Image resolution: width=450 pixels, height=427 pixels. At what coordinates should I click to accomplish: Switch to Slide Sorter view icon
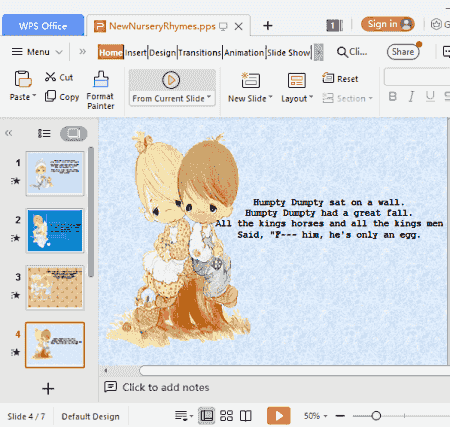226,416
